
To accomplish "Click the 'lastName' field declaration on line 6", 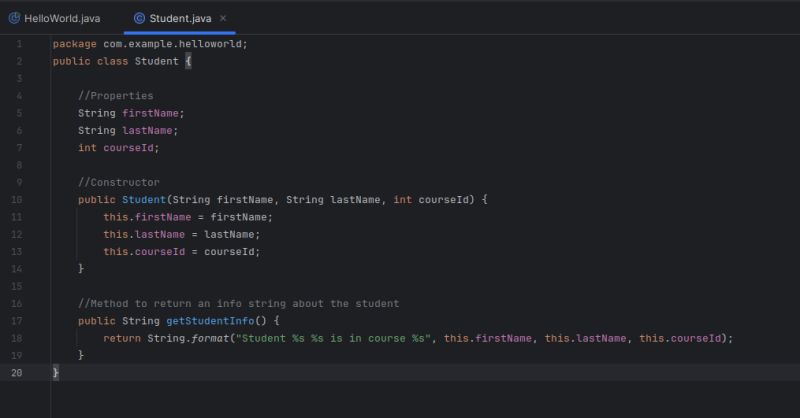I will click(147, 131).
